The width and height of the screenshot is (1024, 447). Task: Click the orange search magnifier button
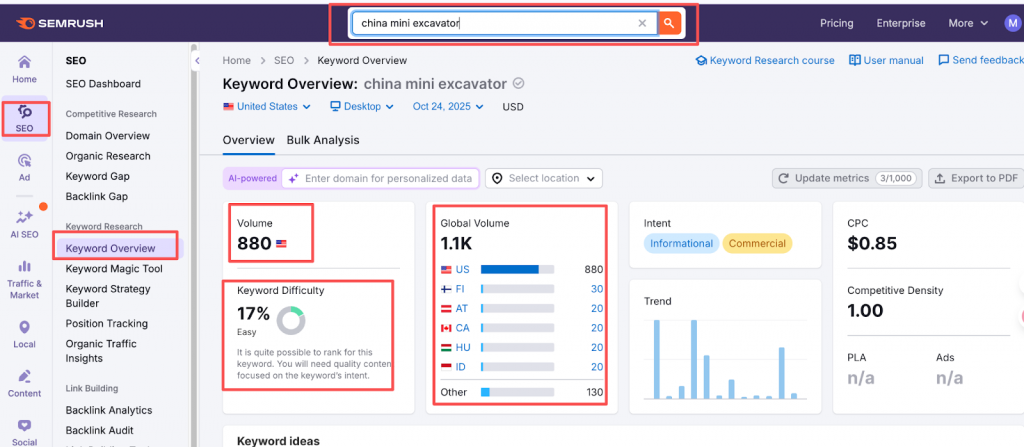pos(670,23)
